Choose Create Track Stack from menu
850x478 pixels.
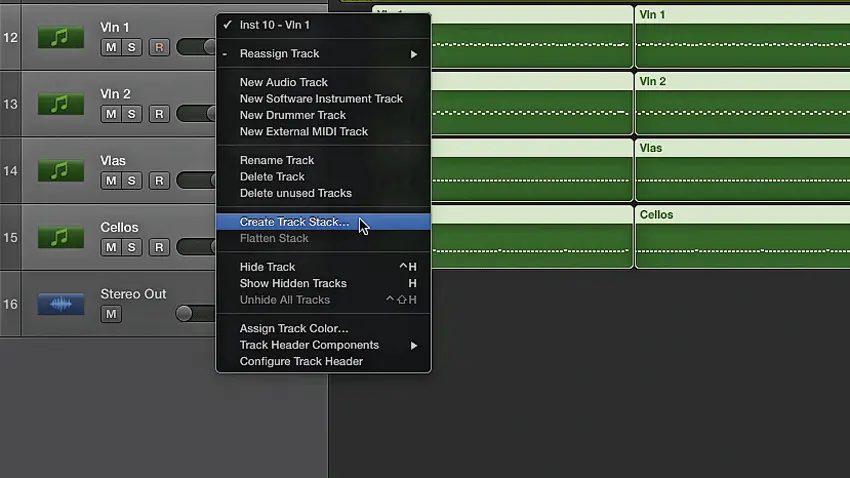click(294, 222)
